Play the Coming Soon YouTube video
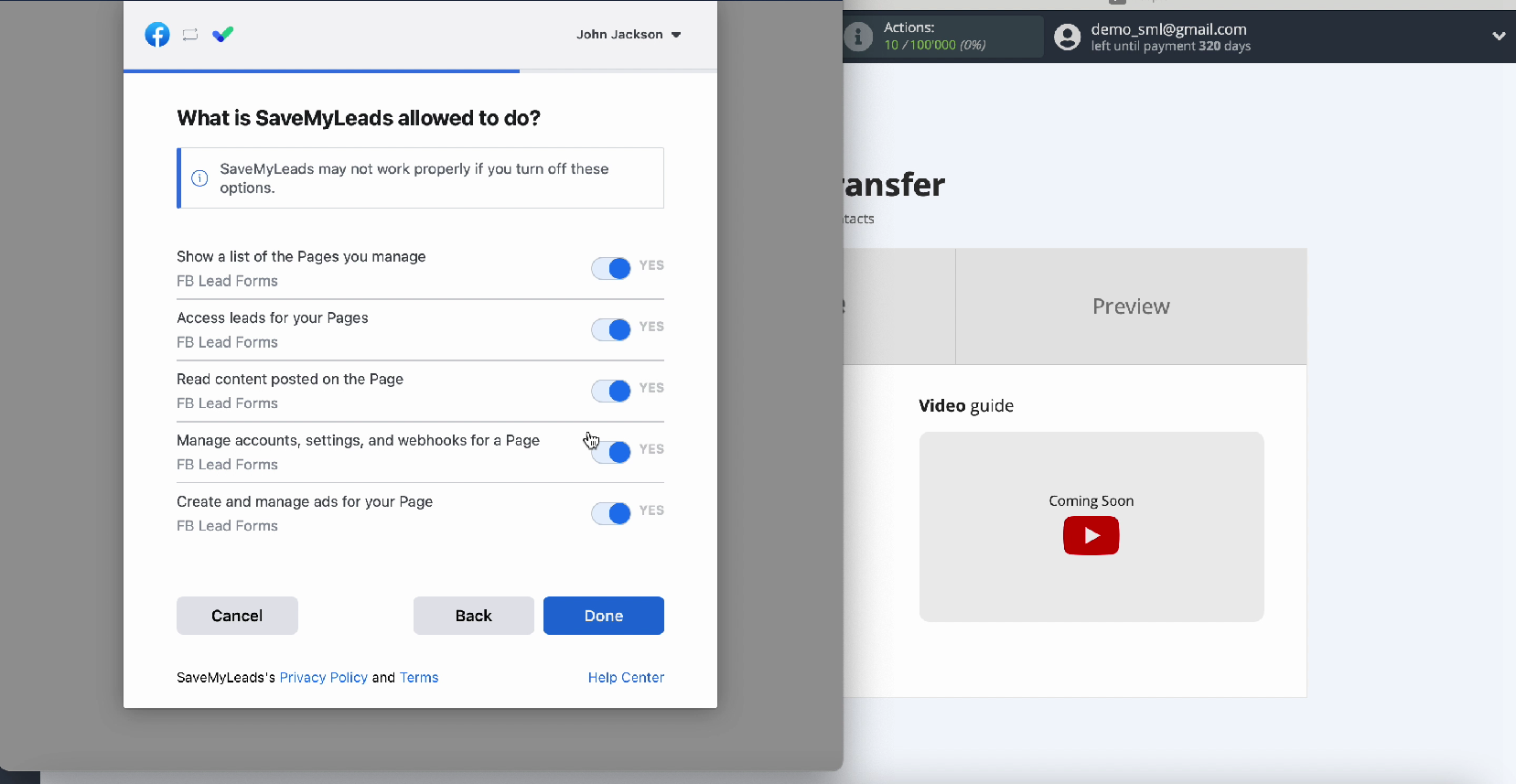The height and width of the screenshot is (784, 1516). tap(1091, 535)
